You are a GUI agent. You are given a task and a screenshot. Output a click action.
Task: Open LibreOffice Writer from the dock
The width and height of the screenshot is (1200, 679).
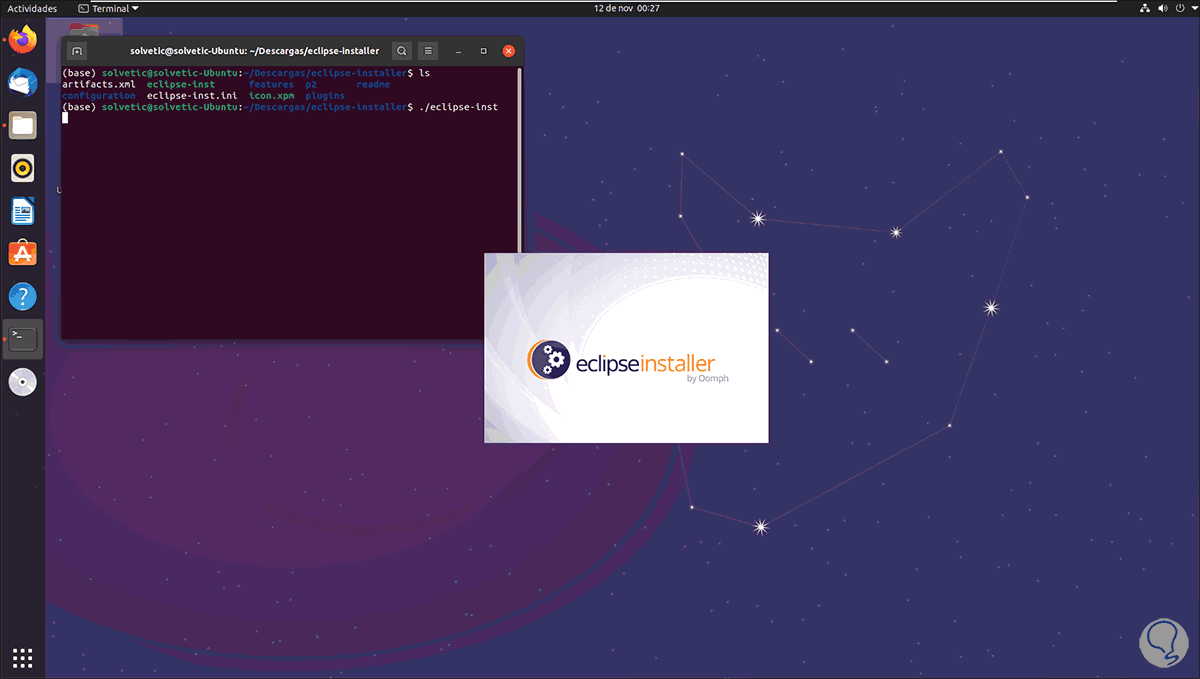[x=22, y=211]
